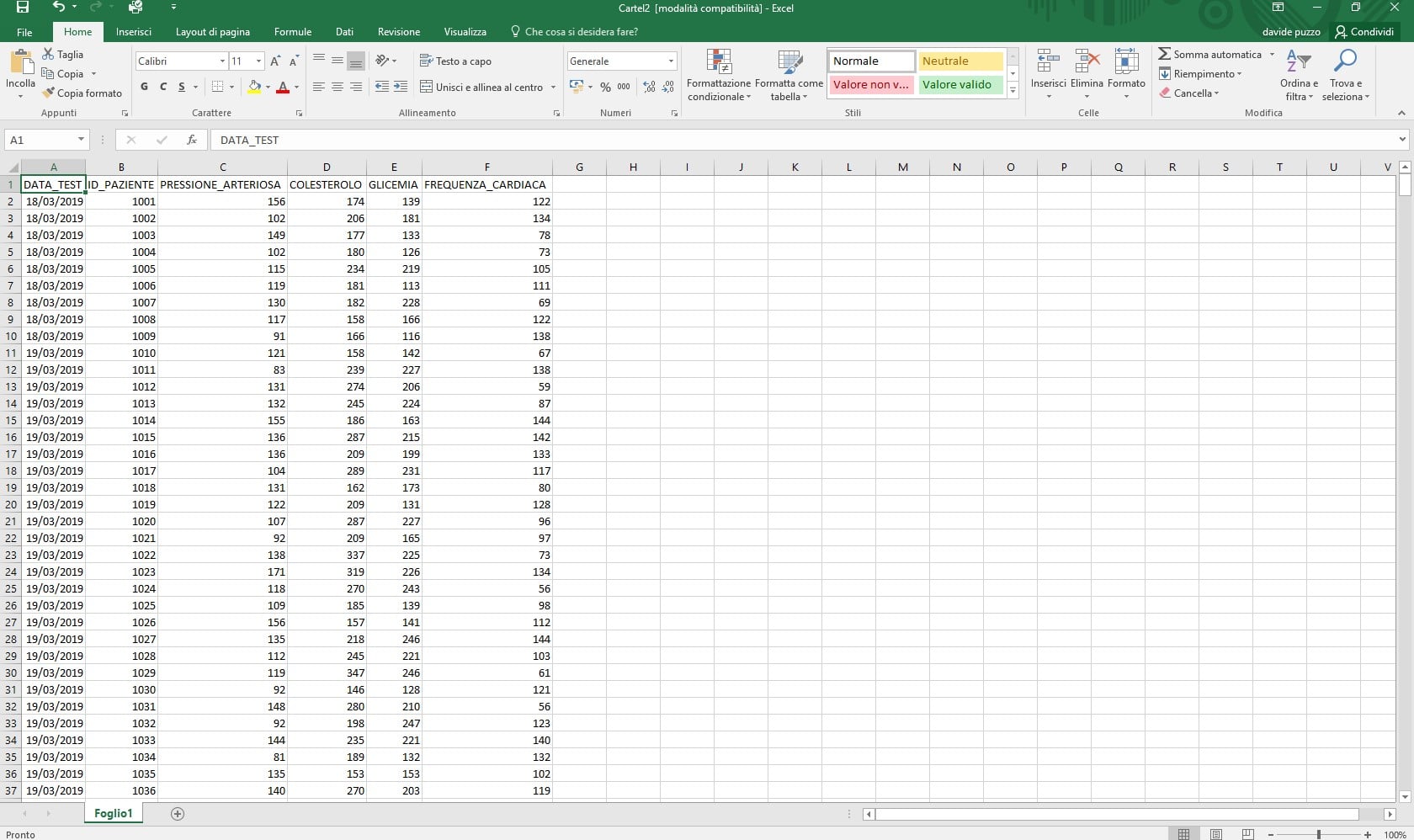Click the Undo arrow icon
The width and height of the screenshot is (1414, 840).
pyautogui.click(x=58, y=8)
